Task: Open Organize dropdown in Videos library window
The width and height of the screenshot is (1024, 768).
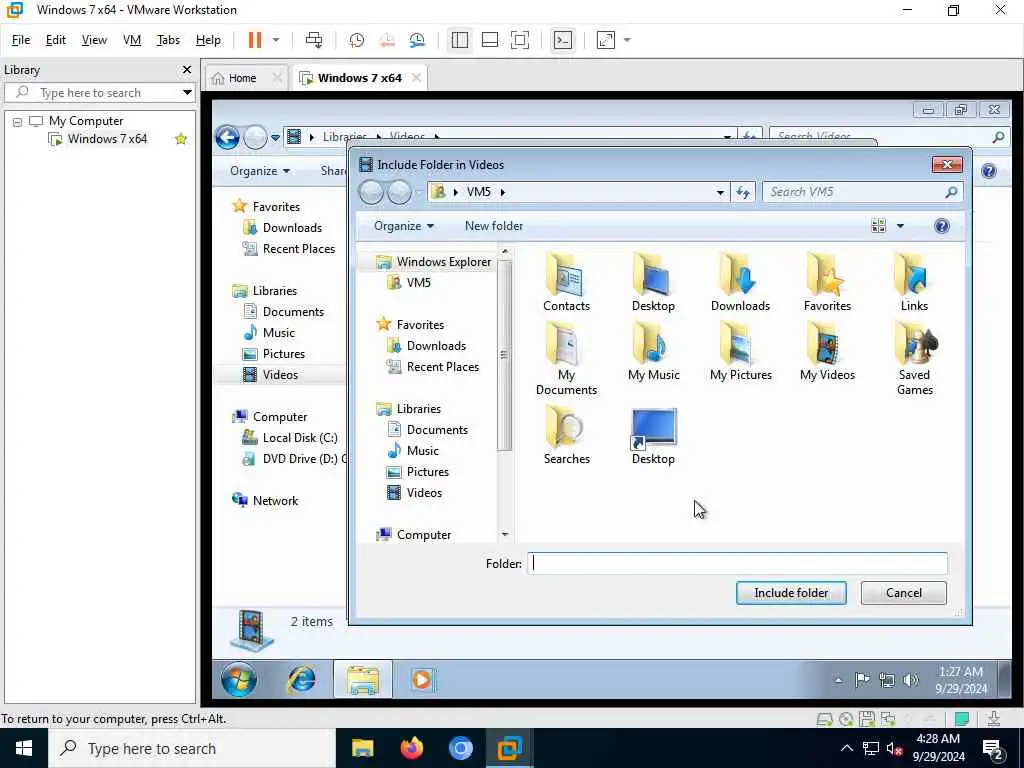Action: [259, 170]
